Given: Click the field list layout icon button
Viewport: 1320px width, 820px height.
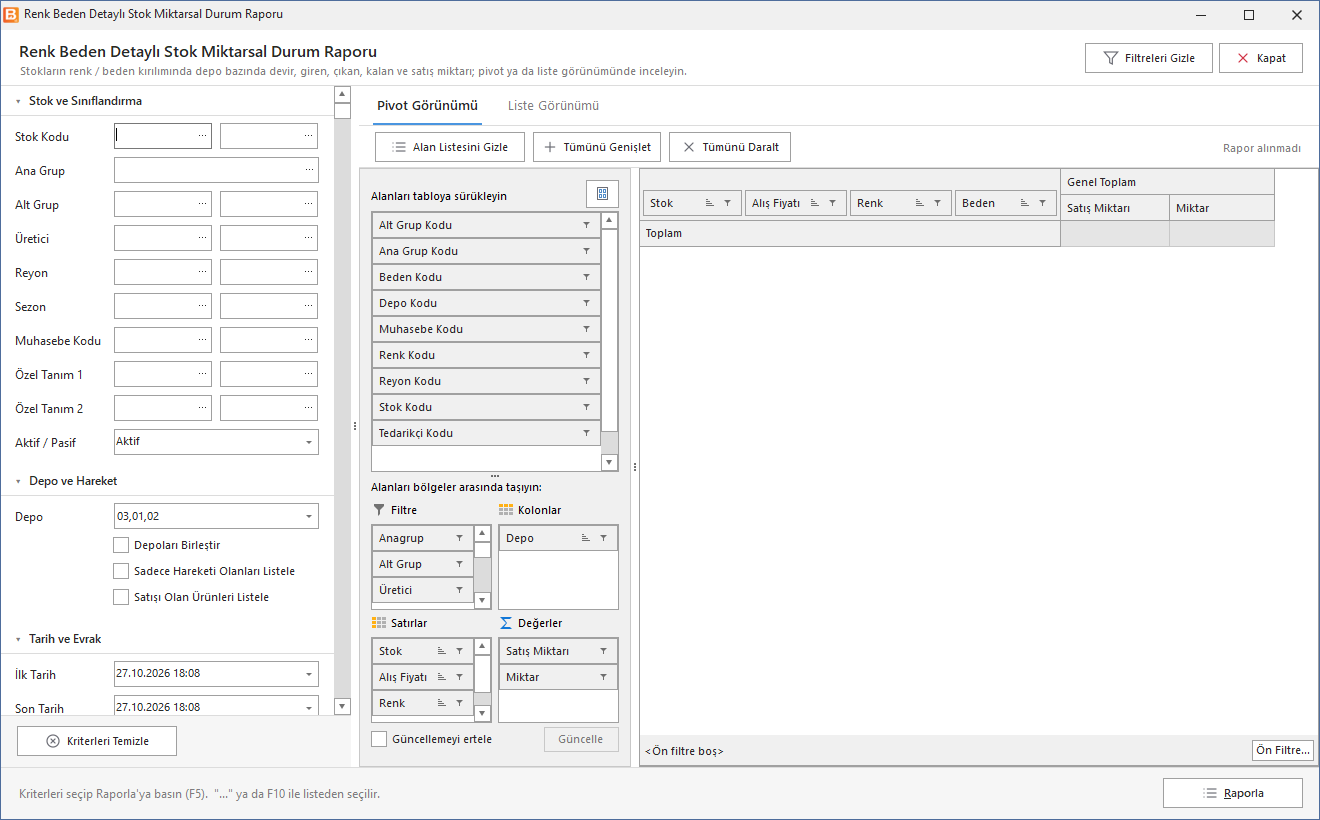Looking at the screenshot, I should (602, 194).
